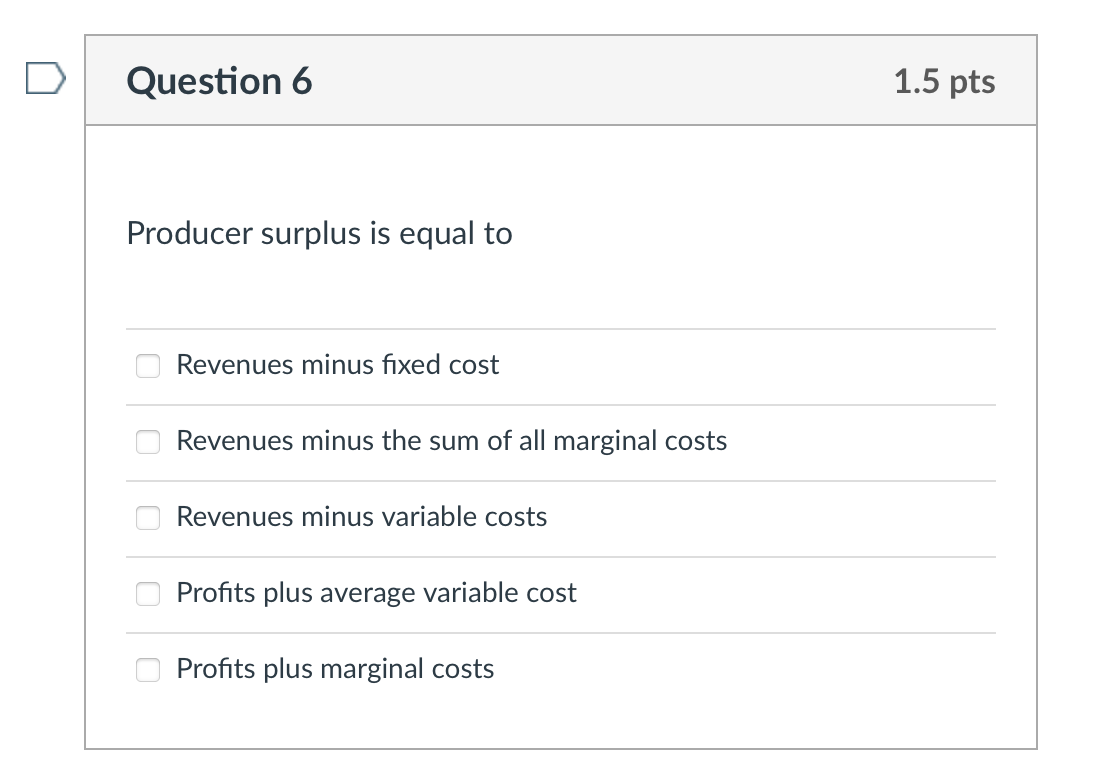Check 'Revenues minus the sum of all marginal costs'
Viewport: 1102px width, 782px height.
point(147,442)
